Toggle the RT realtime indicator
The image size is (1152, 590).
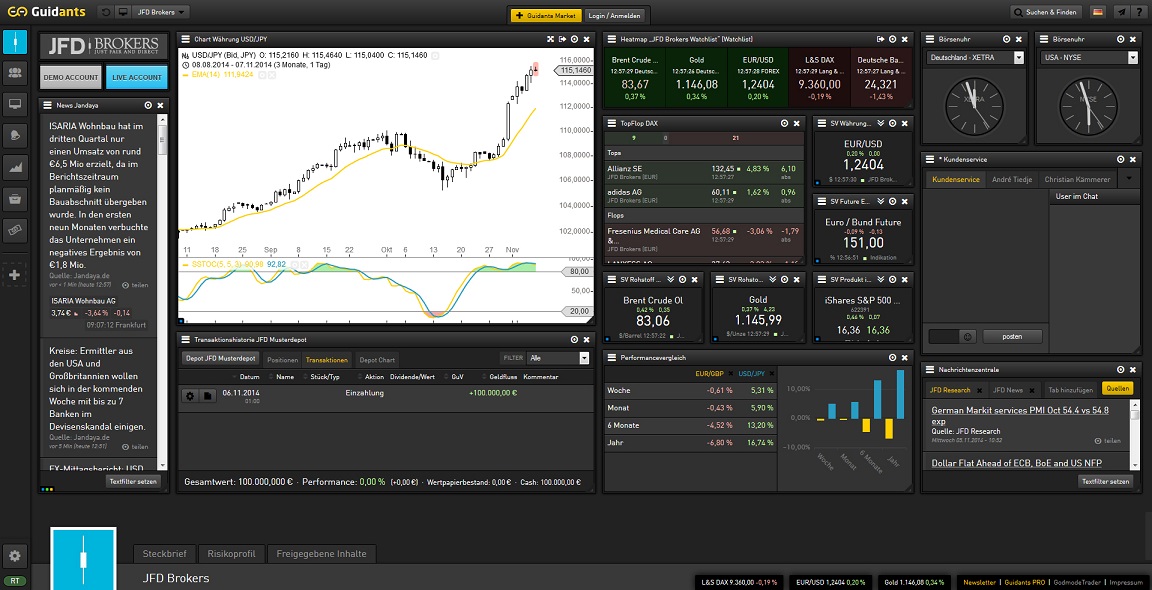pos(15,581)
